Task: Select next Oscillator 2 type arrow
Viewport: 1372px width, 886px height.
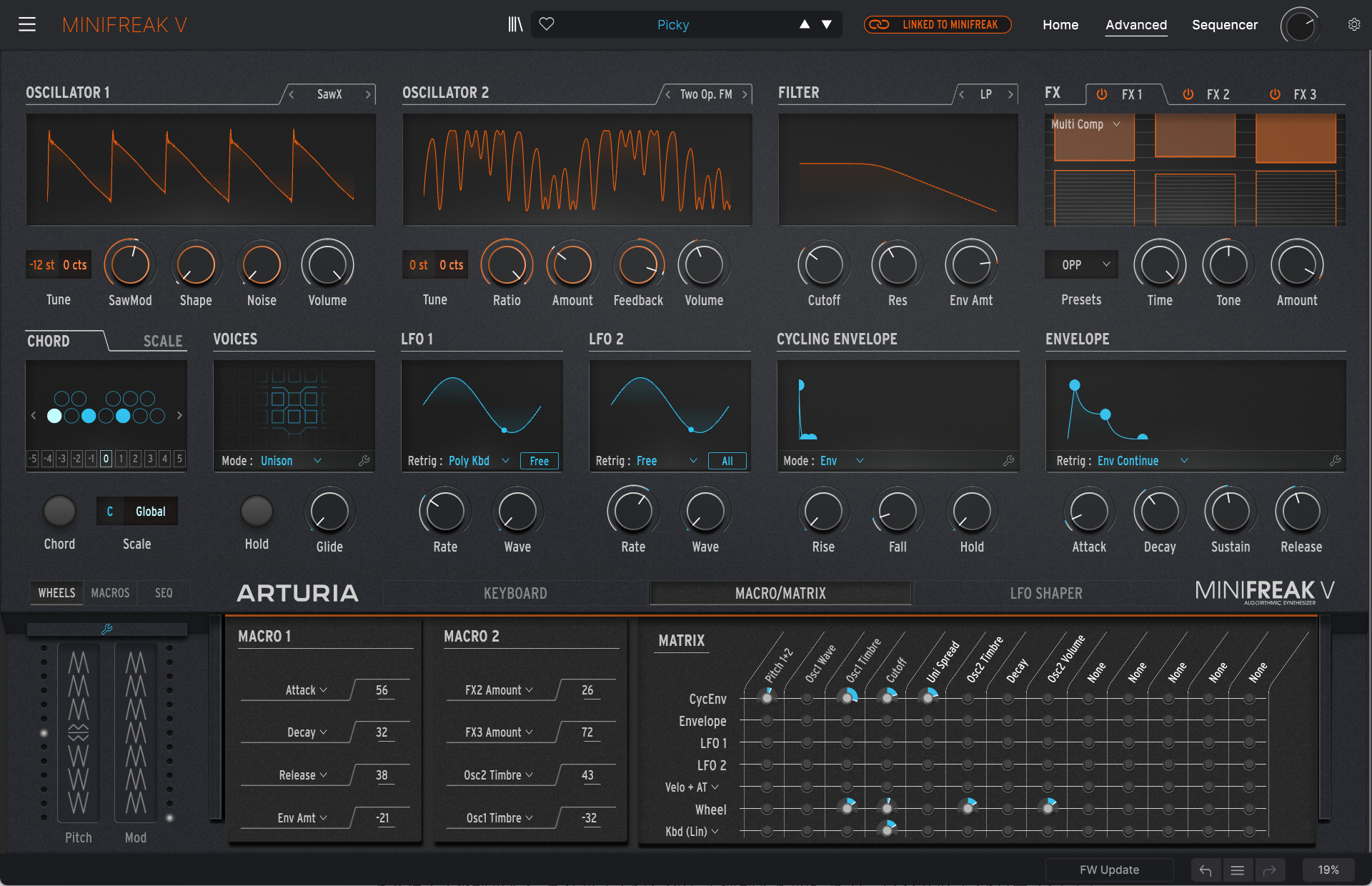Action: point(745,94)
